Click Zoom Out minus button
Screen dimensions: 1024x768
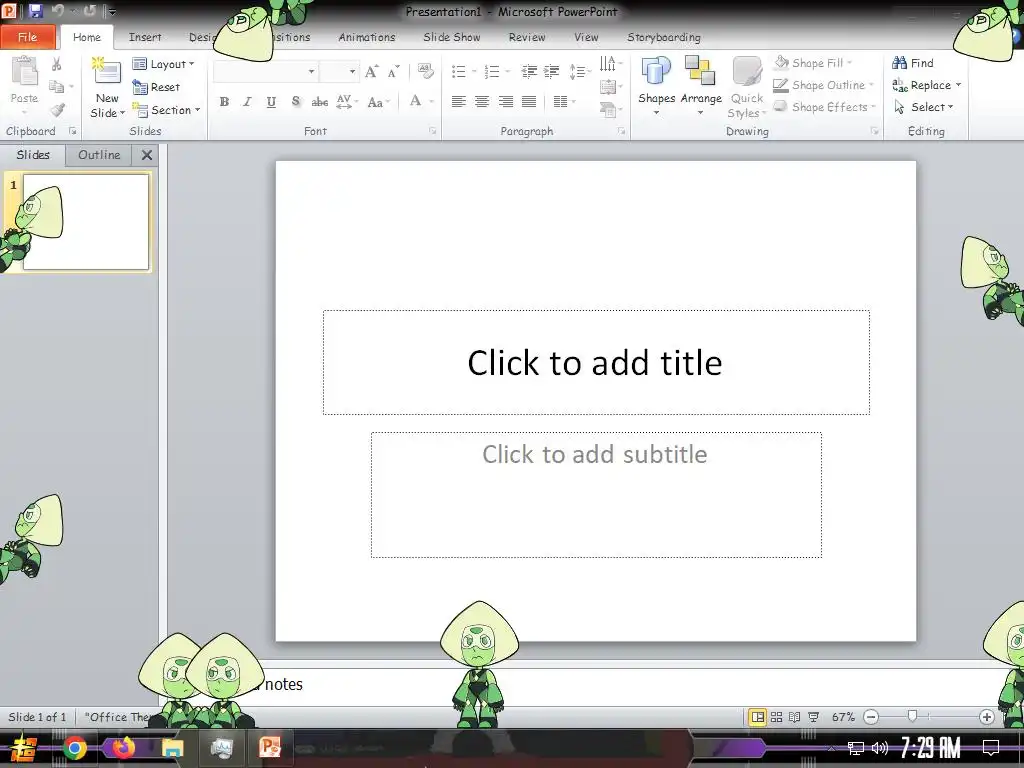tap(871, 717)
